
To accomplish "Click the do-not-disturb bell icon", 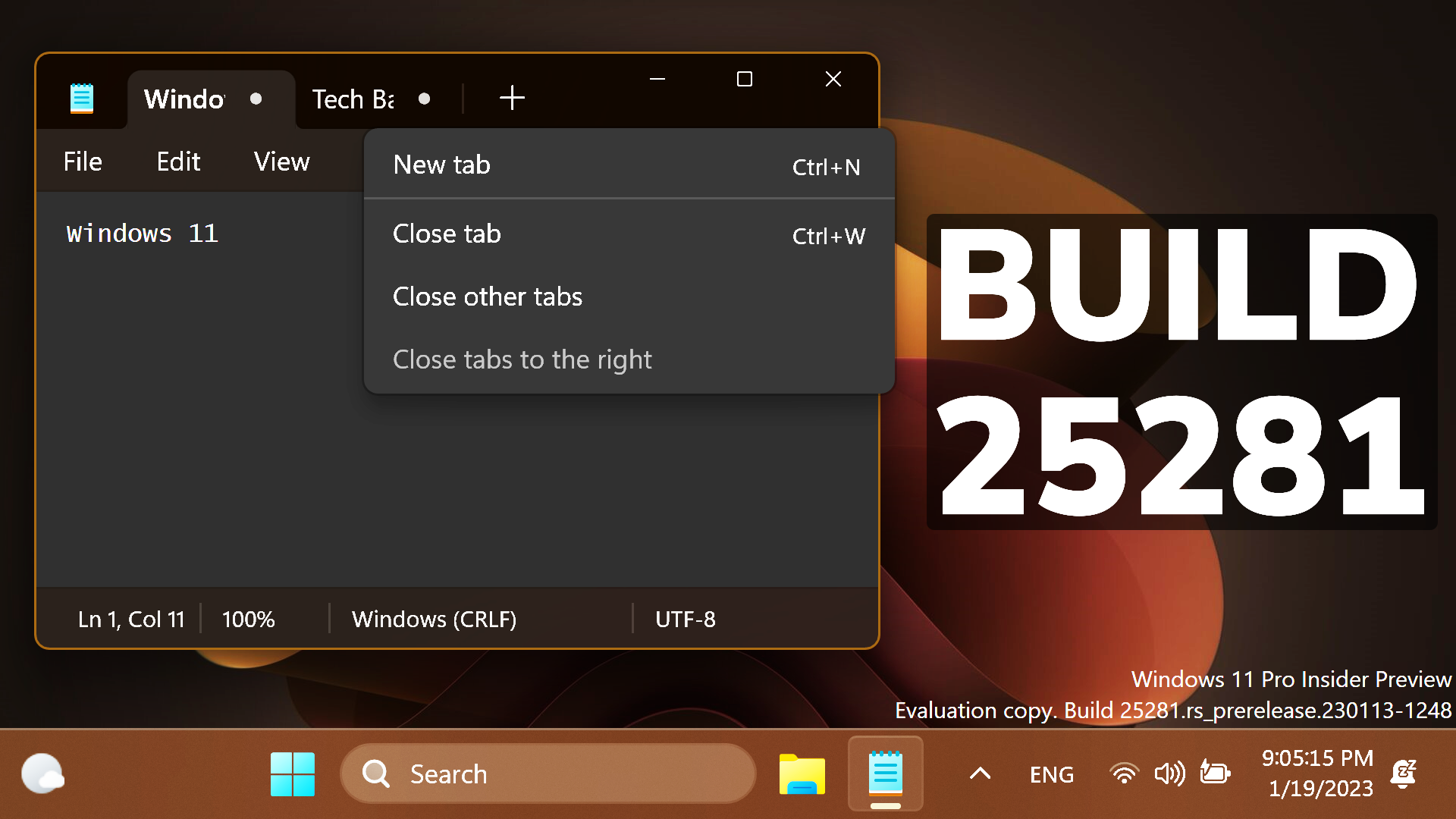I will click(1404, 773).
